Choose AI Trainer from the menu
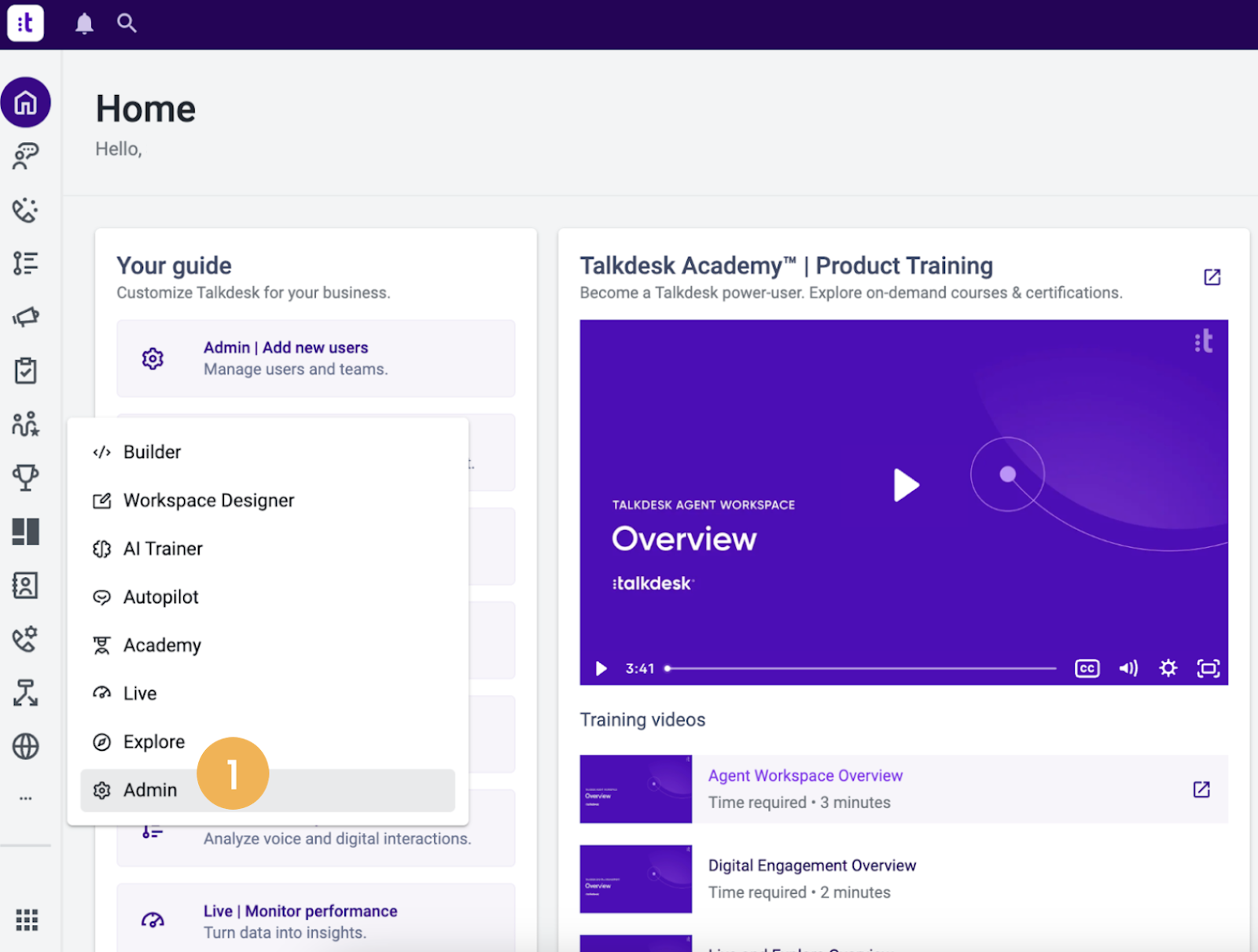Viewport: 1258px width, 952px height. click(267, 549)
